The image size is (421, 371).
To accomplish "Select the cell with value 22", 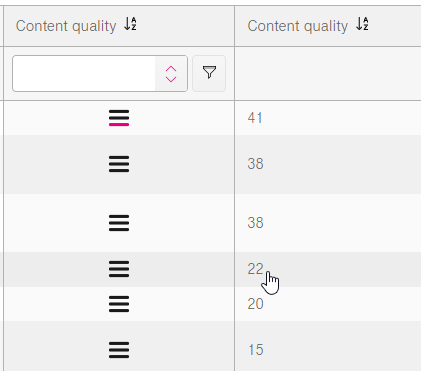I will tap(328, 269).
